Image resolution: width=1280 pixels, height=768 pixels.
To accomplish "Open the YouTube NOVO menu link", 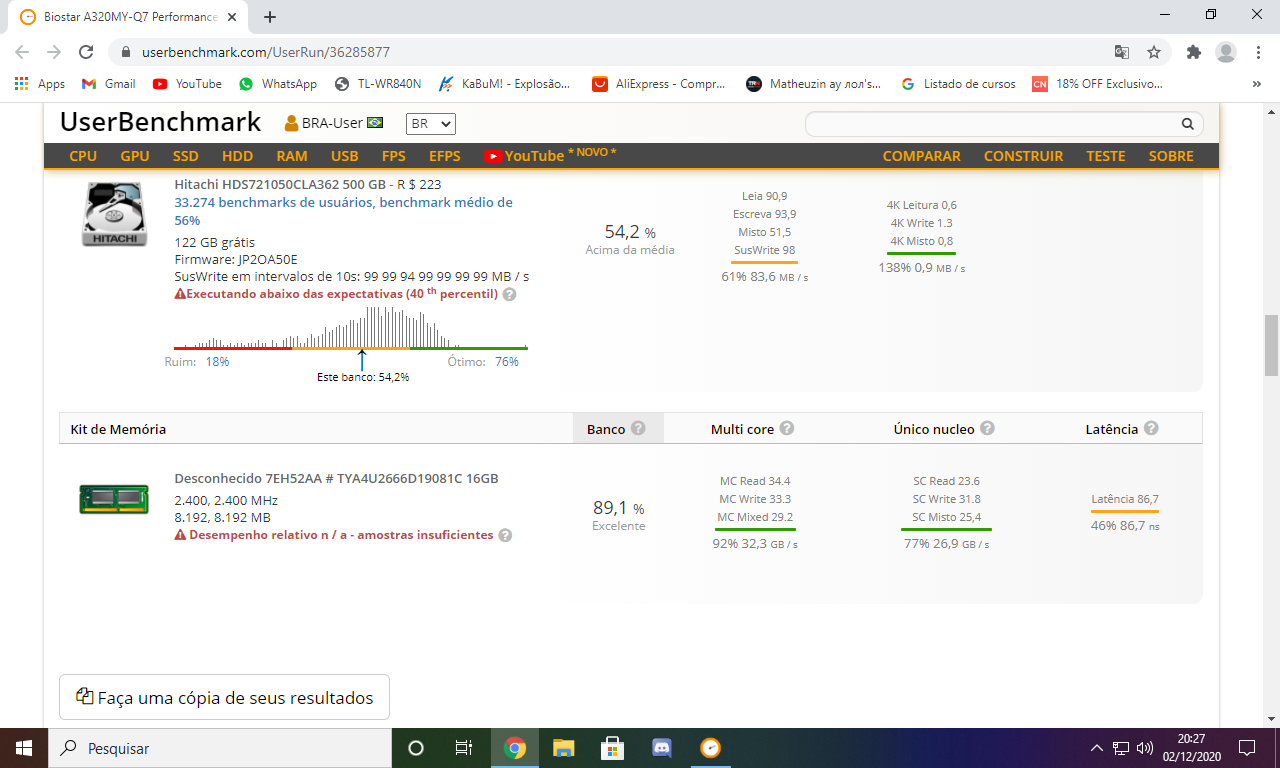I will click(x=550, y=155).
